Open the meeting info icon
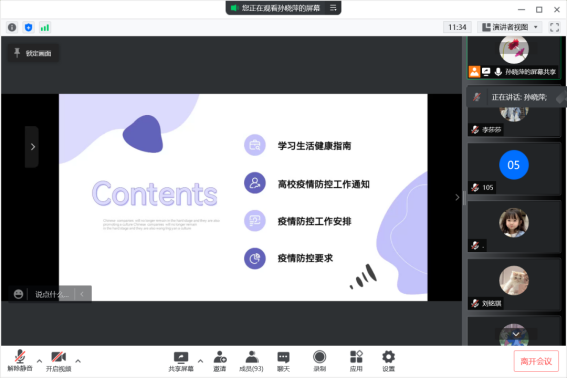The image size is (567, 378). point(12,27)
